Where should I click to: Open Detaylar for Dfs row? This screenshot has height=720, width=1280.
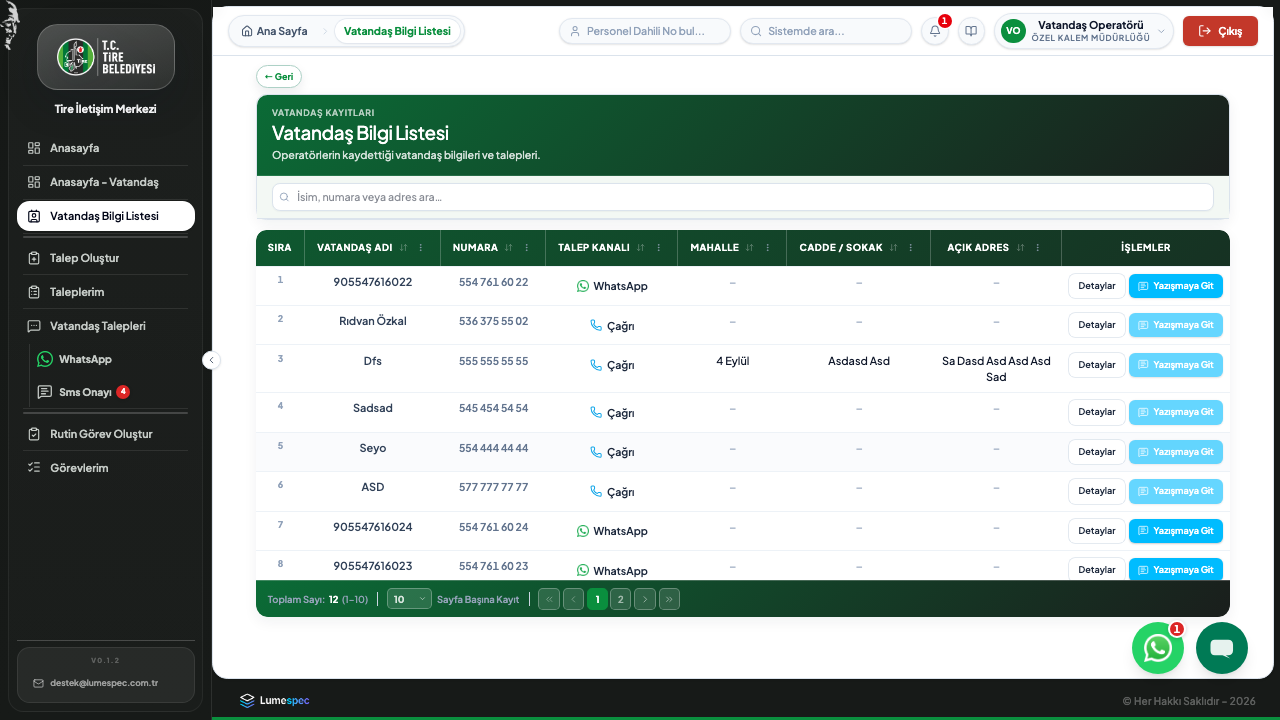tap(1096, 365)
